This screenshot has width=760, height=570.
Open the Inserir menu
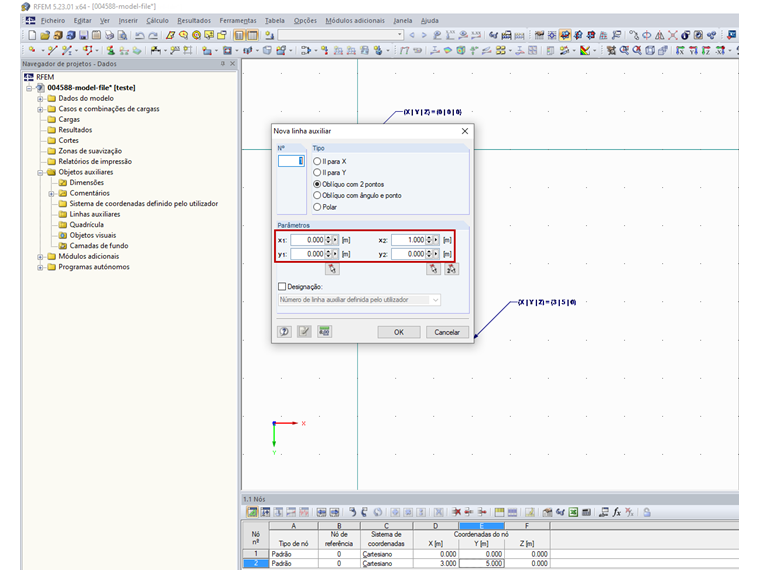pos(128,20)
